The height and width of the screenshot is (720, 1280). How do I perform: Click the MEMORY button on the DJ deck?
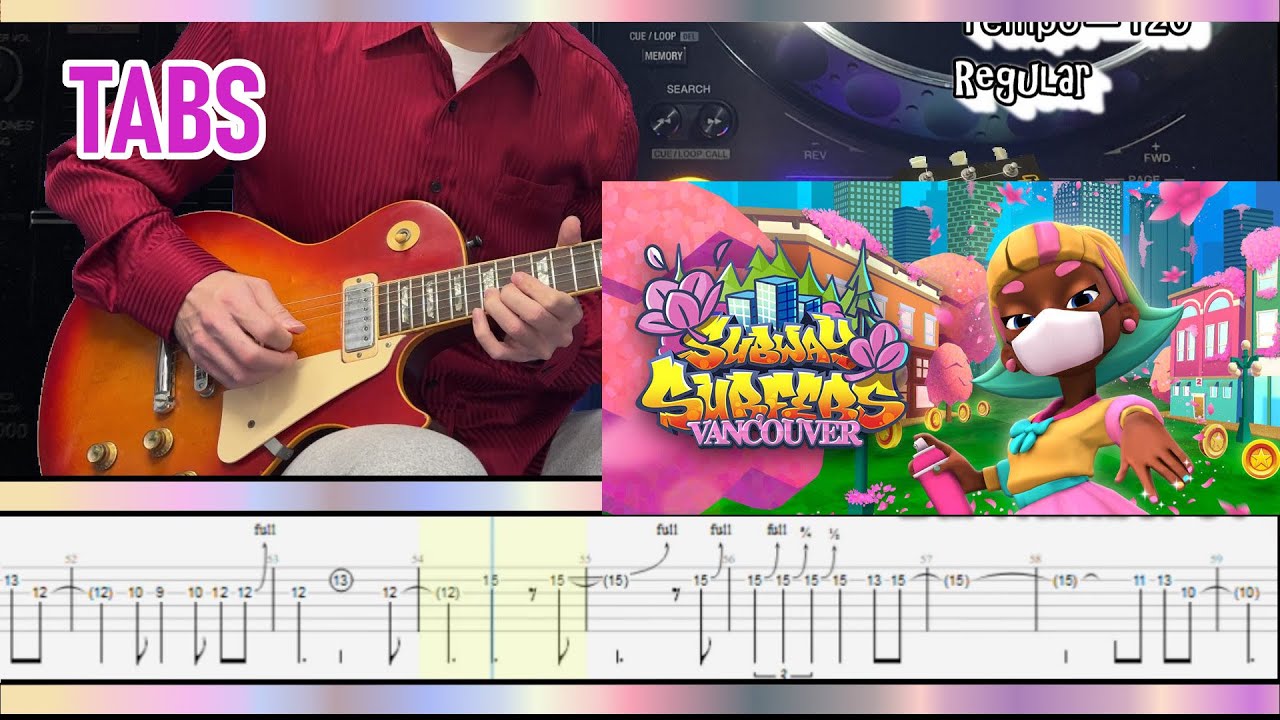pyautogui.click(x=663, y=56)
